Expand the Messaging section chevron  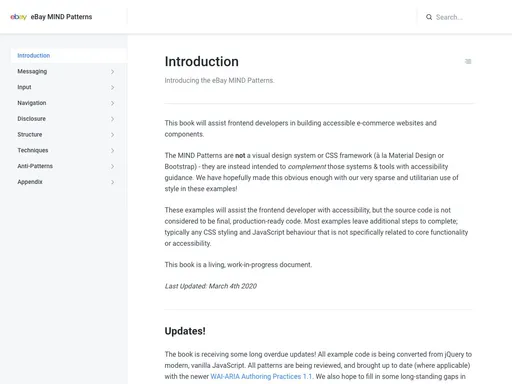click(x=112, y=72)
